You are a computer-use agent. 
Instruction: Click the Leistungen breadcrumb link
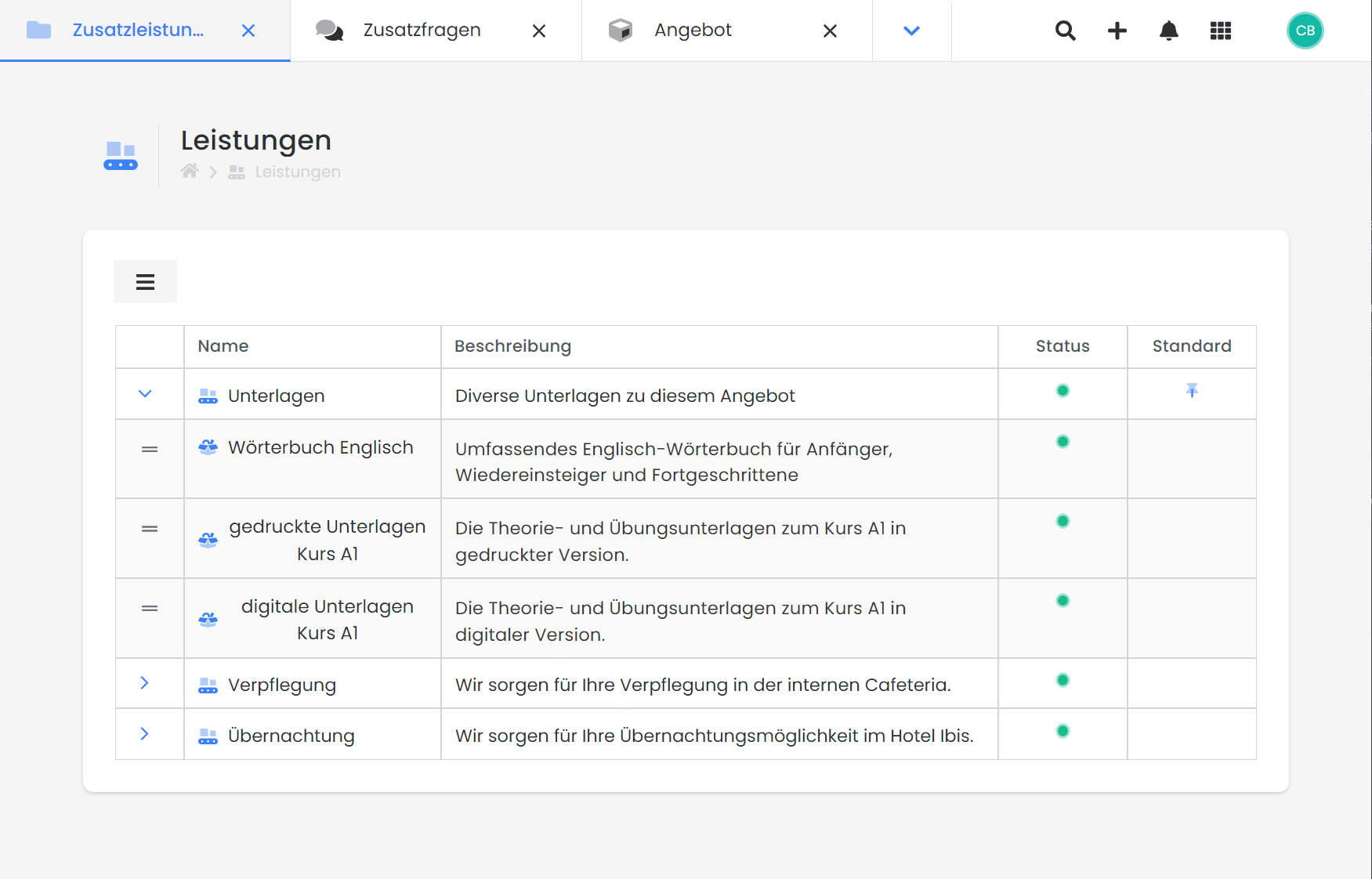(297, 172)
